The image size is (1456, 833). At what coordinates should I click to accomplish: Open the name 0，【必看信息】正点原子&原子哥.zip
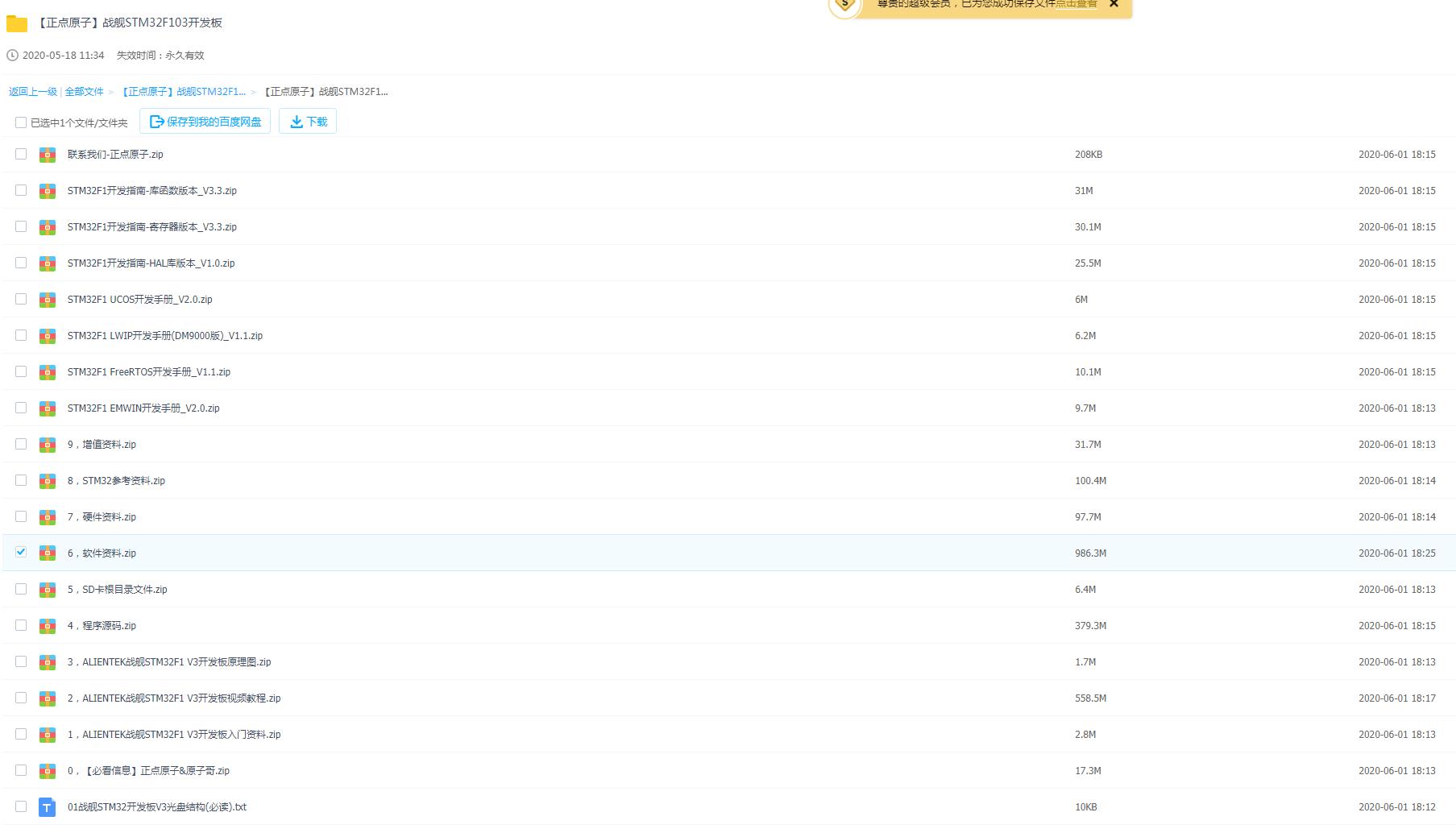(148, 771)
